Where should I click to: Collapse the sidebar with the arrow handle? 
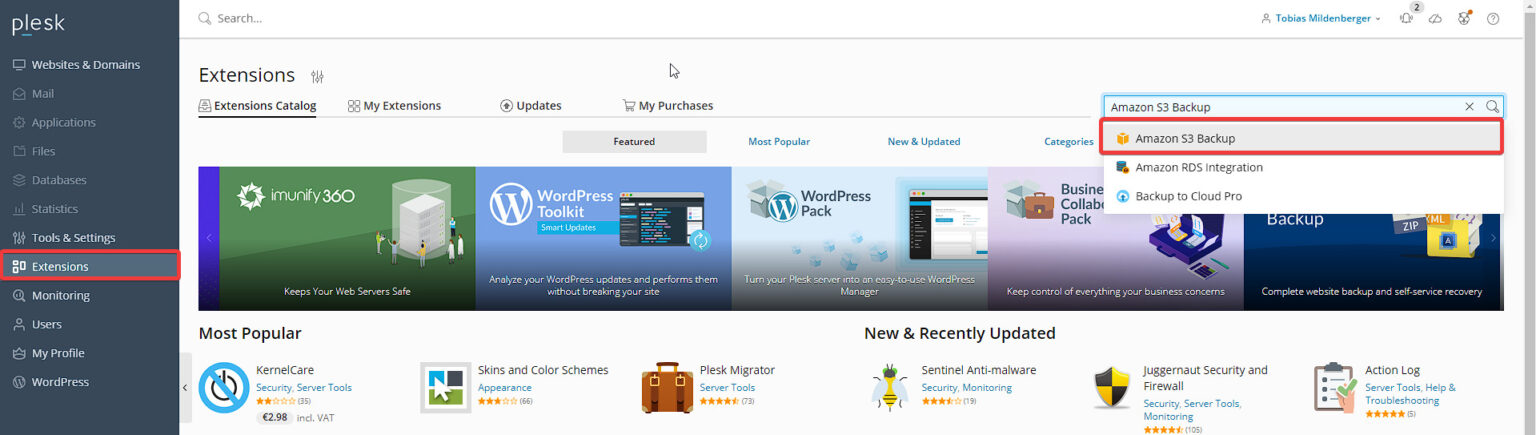[x=185, y=388]
